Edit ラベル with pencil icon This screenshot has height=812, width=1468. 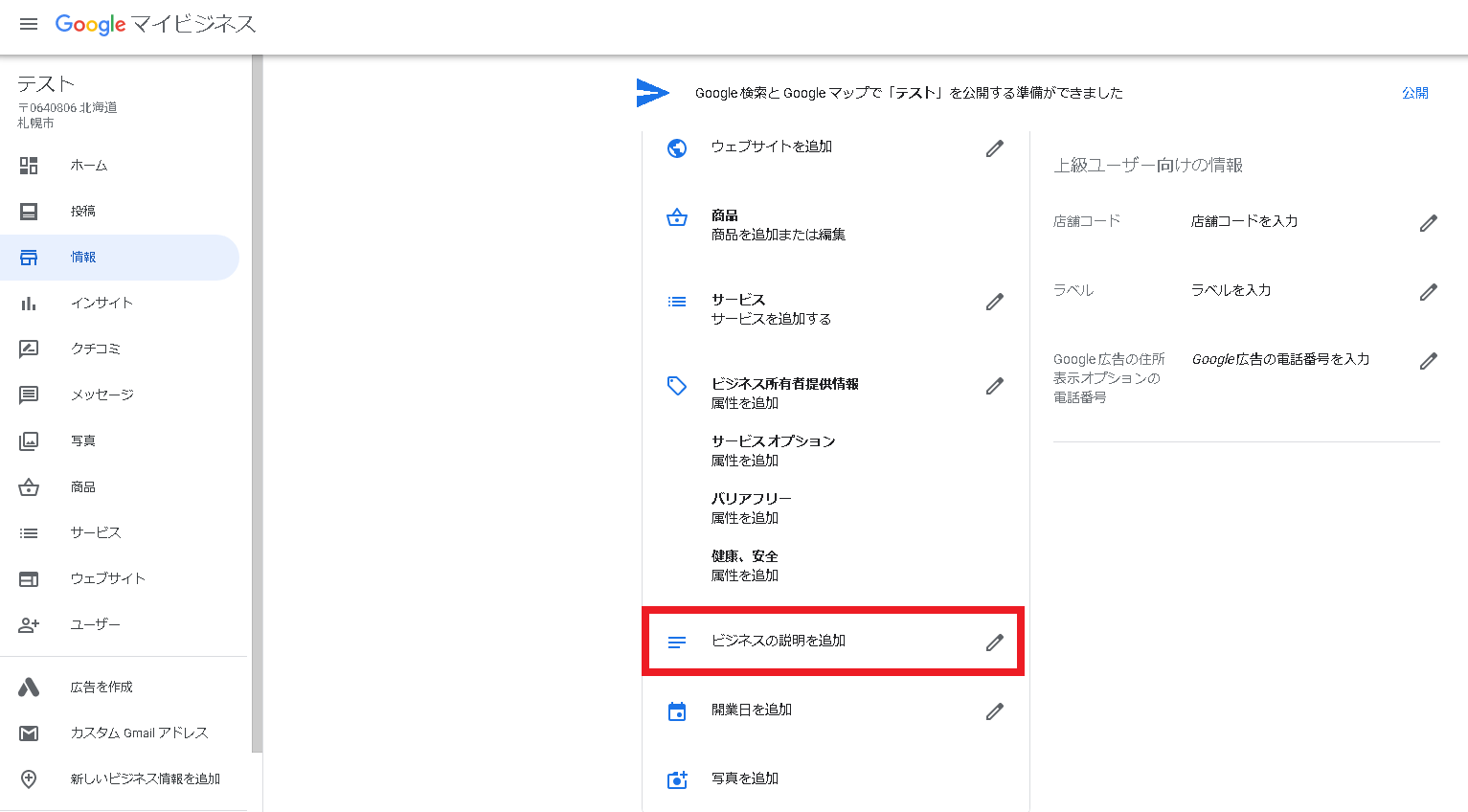point(1429,292)
